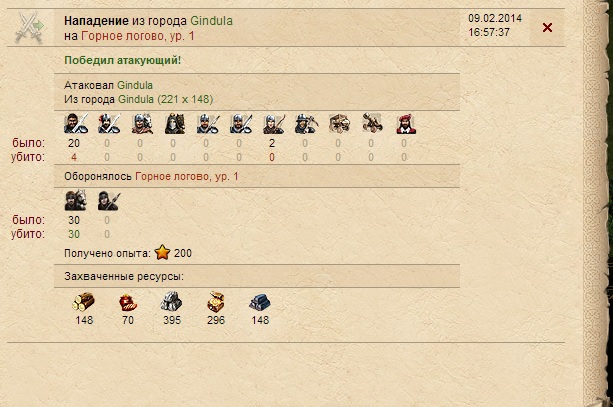This screenshot has width=613, height=407.
Task: Open Gindula city link in report header
Action: click(x=212, y=21)
